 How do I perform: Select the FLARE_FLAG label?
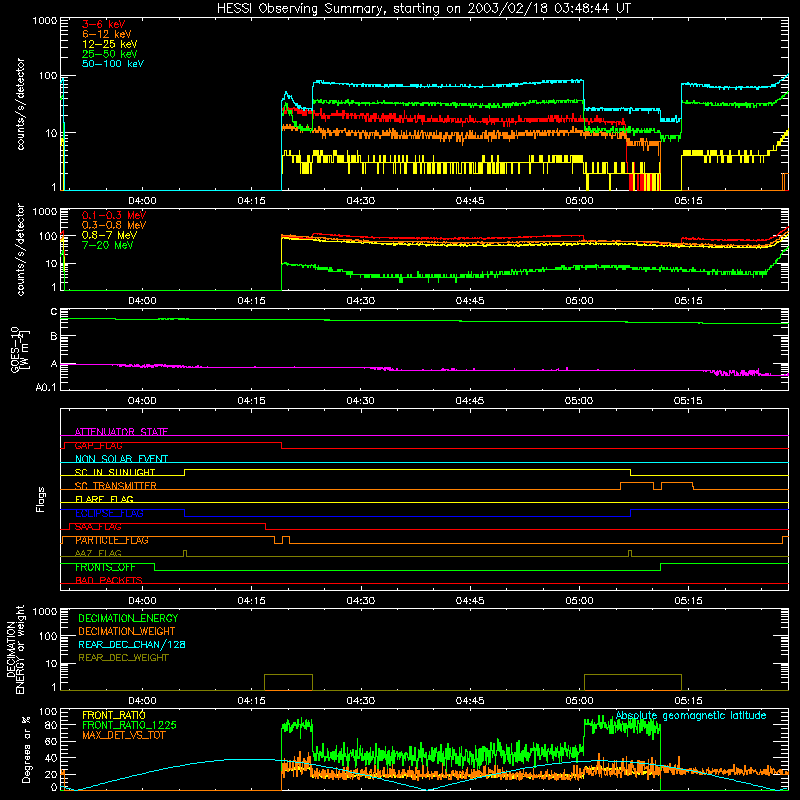pyautogui.click(x=104, y=499)
